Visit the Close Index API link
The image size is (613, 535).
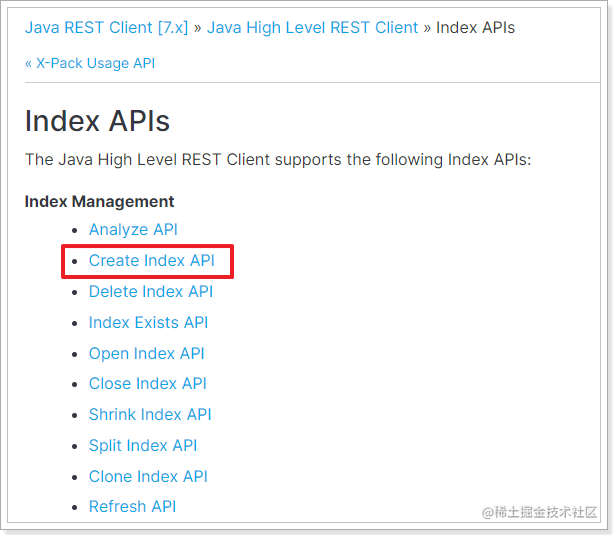147,384
